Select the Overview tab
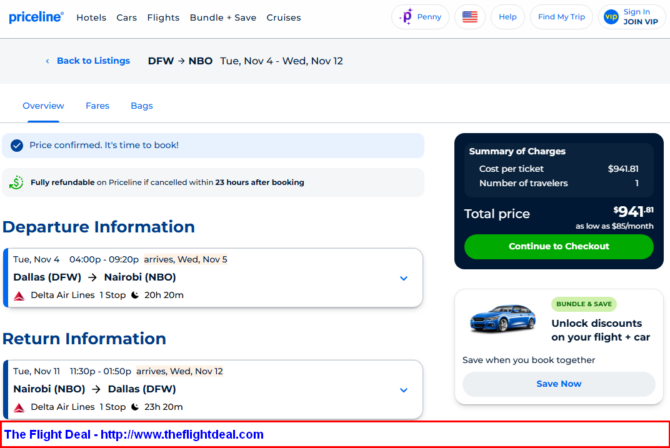 click(43, 106)
